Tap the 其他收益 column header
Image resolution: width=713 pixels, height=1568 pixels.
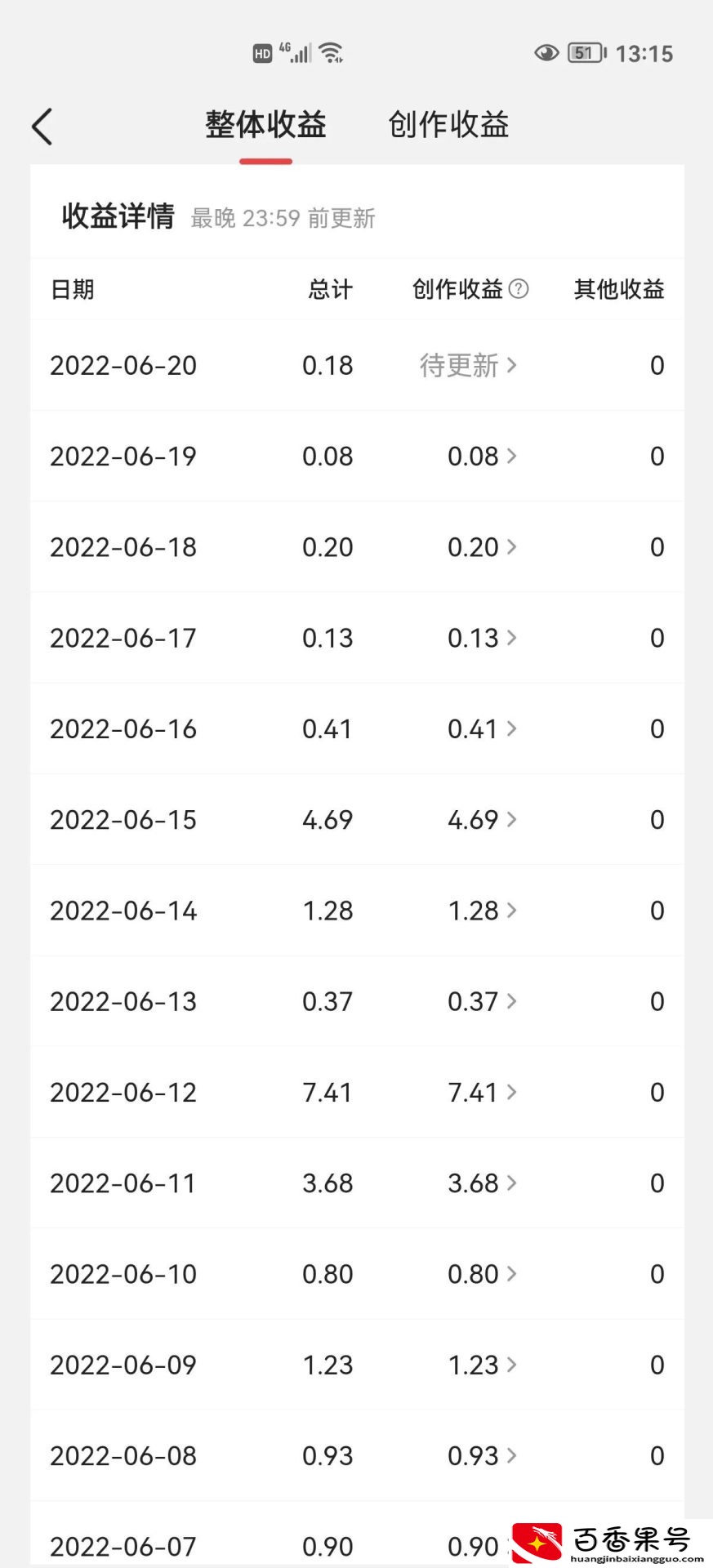619,289
